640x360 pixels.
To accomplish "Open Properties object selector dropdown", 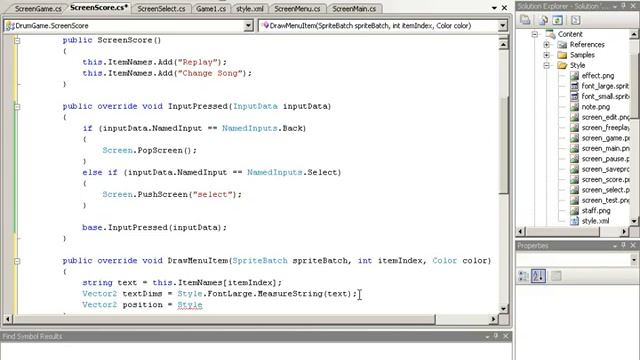I will click(x=633, y=260).
